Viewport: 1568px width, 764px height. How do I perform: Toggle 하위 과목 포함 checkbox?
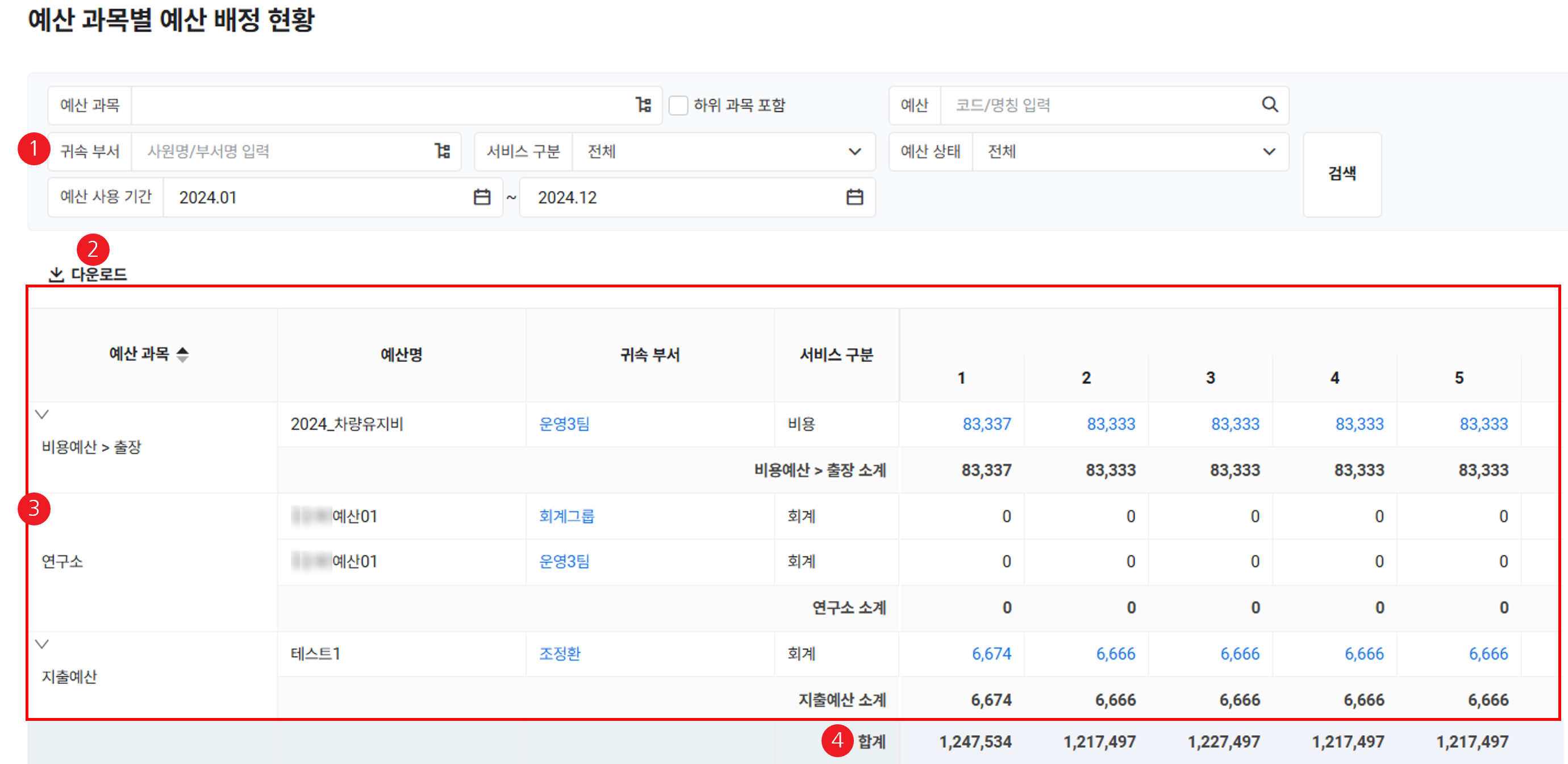tap(678, 105)
